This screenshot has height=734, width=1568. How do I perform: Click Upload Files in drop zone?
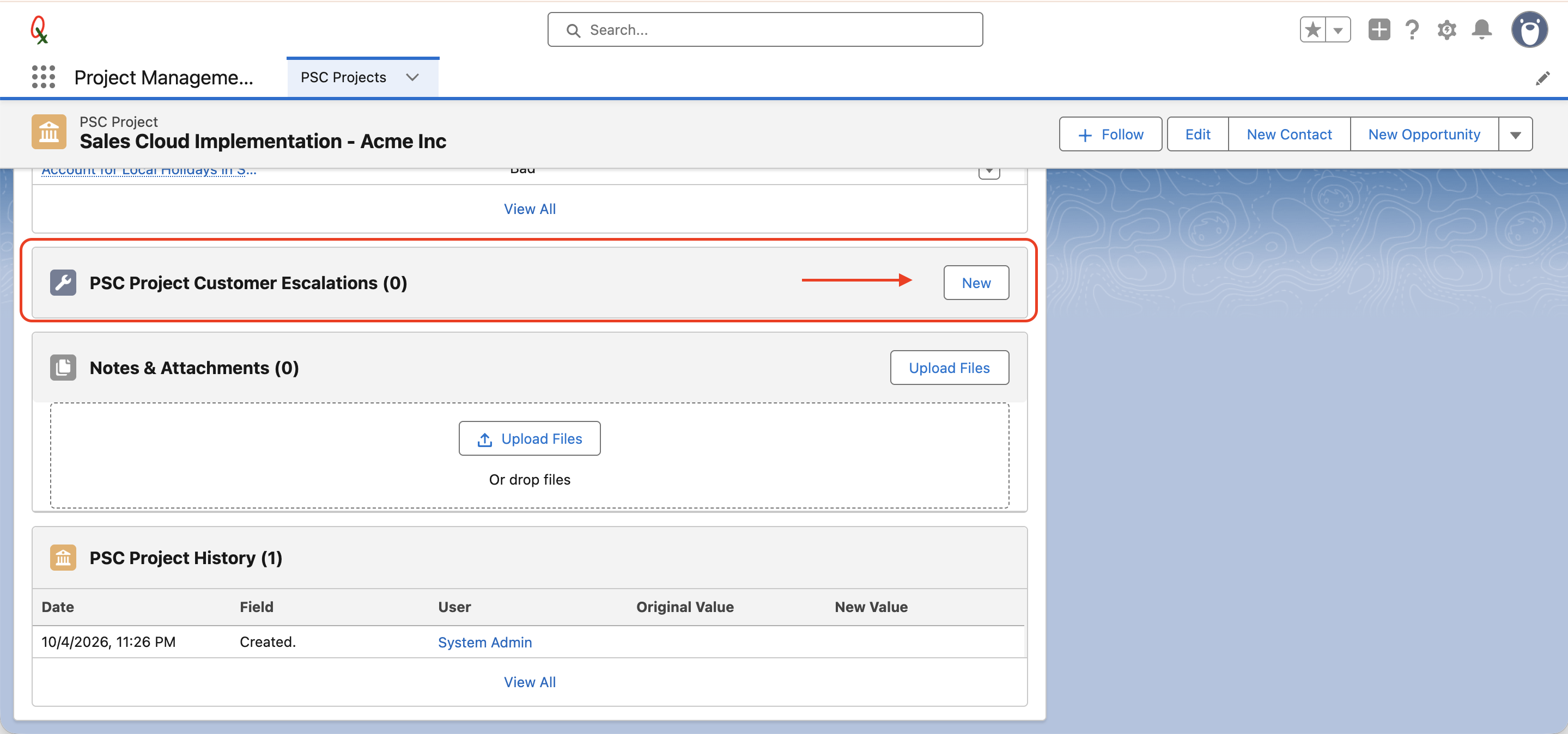530,438
